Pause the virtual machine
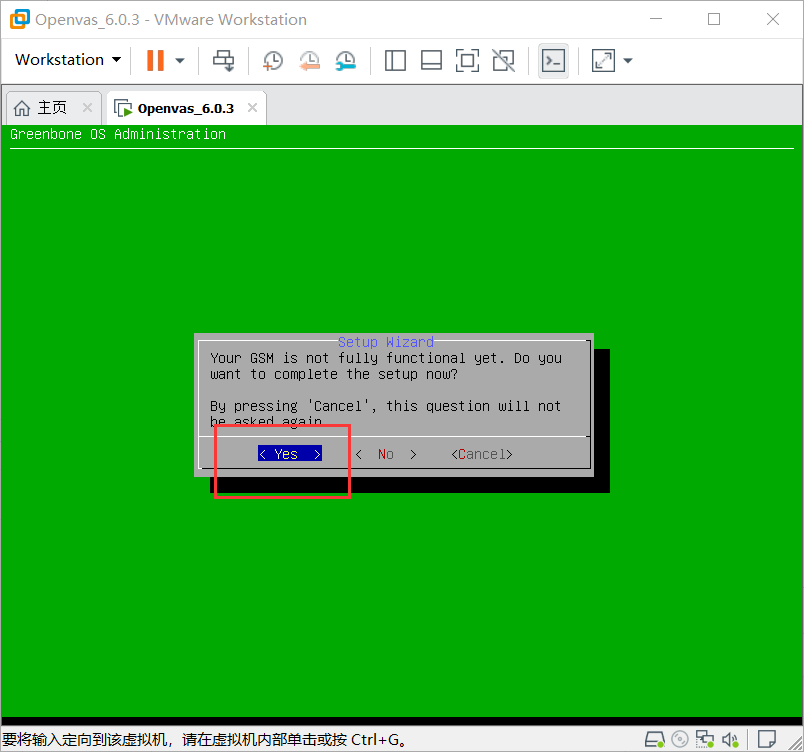This screenshot has width=804, height=752. 155,60
